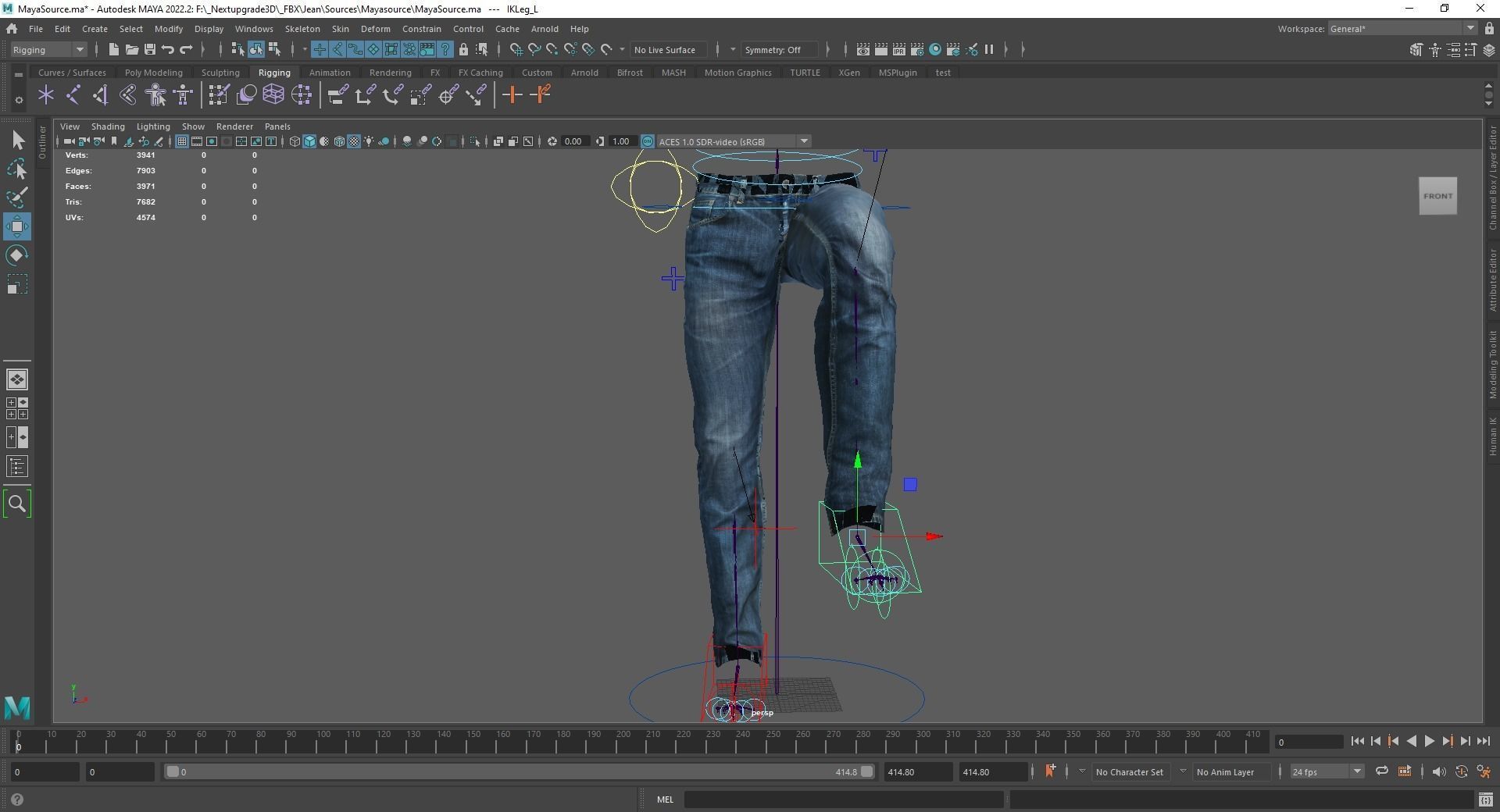Screen dimensions: 1500x812
Task: Apply Parent Constraint from the shelf
Action: pyautogui.click(x=337, y=95)
